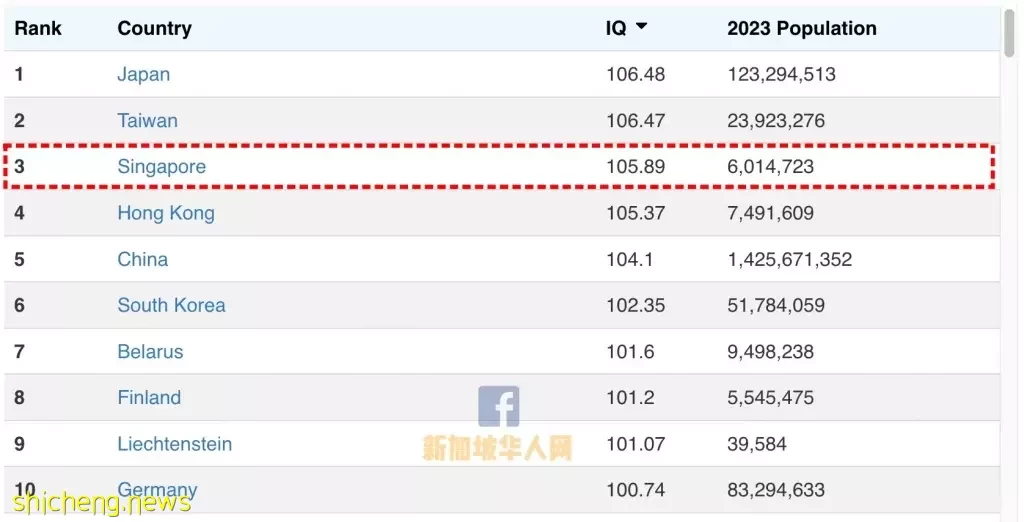The width and height of the screenshot is (1024, 522).
Task: Click the IQ column header label
Action: [x=616, y=28]
